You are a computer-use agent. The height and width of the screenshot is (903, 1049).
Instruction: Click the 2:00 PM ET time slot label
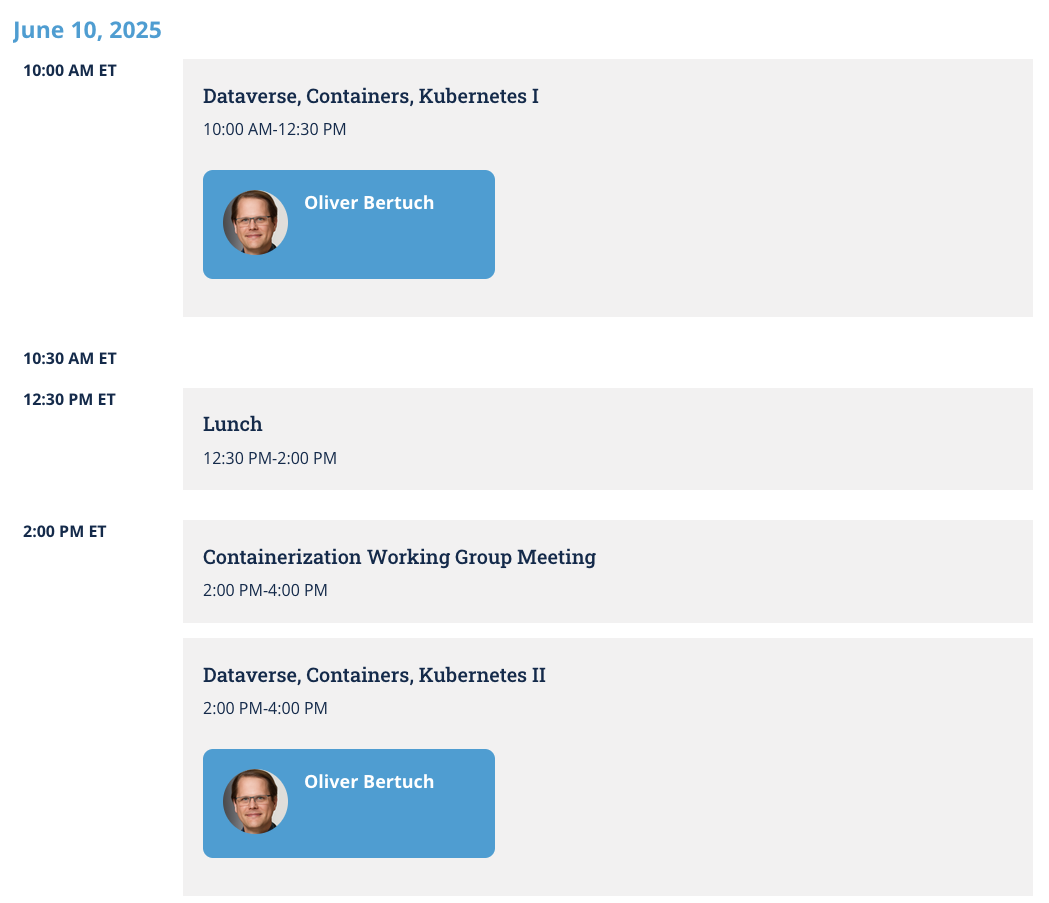65,531
